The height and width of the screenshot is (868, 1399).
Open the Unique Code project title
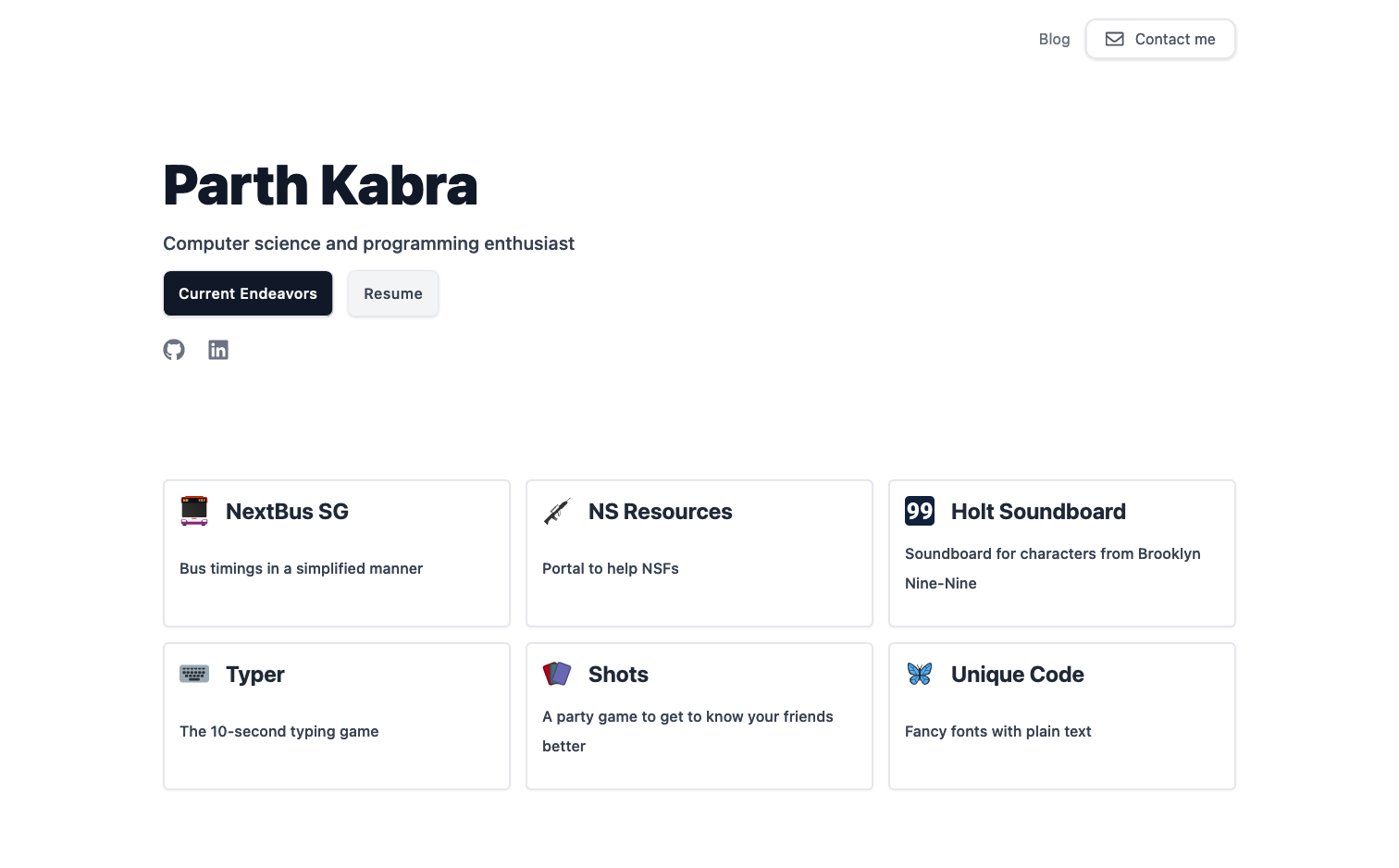[x=1017, y=675]
